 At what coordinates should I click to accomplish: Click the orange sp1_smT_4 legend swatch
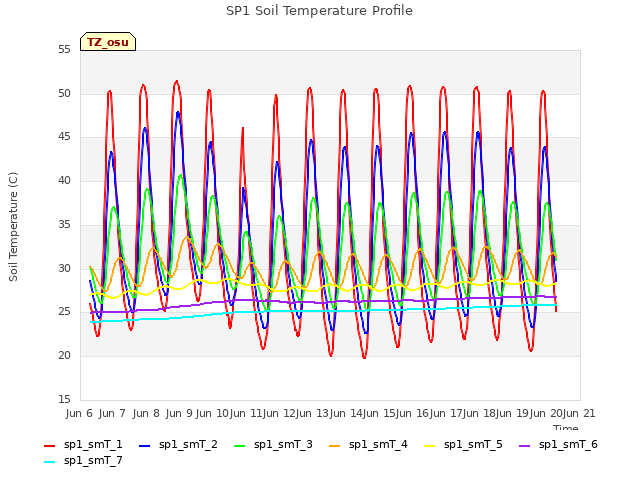point(335,446)
